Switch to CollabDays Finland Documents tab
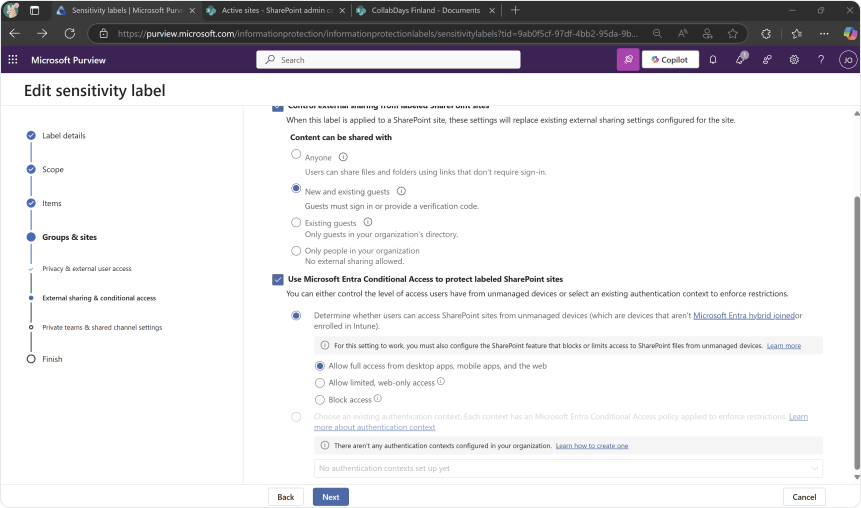The image size is (861, 508). click(426, 10)
